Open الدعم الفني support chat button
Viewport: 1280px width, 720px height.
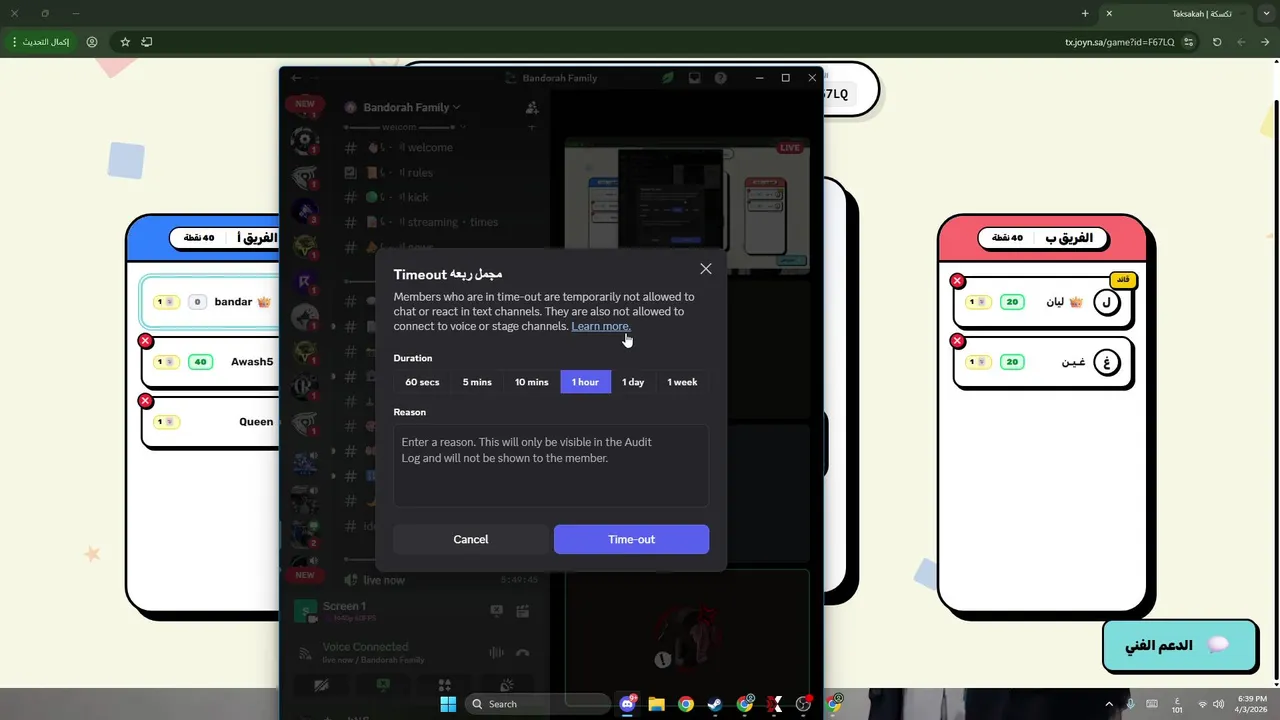1180,645
